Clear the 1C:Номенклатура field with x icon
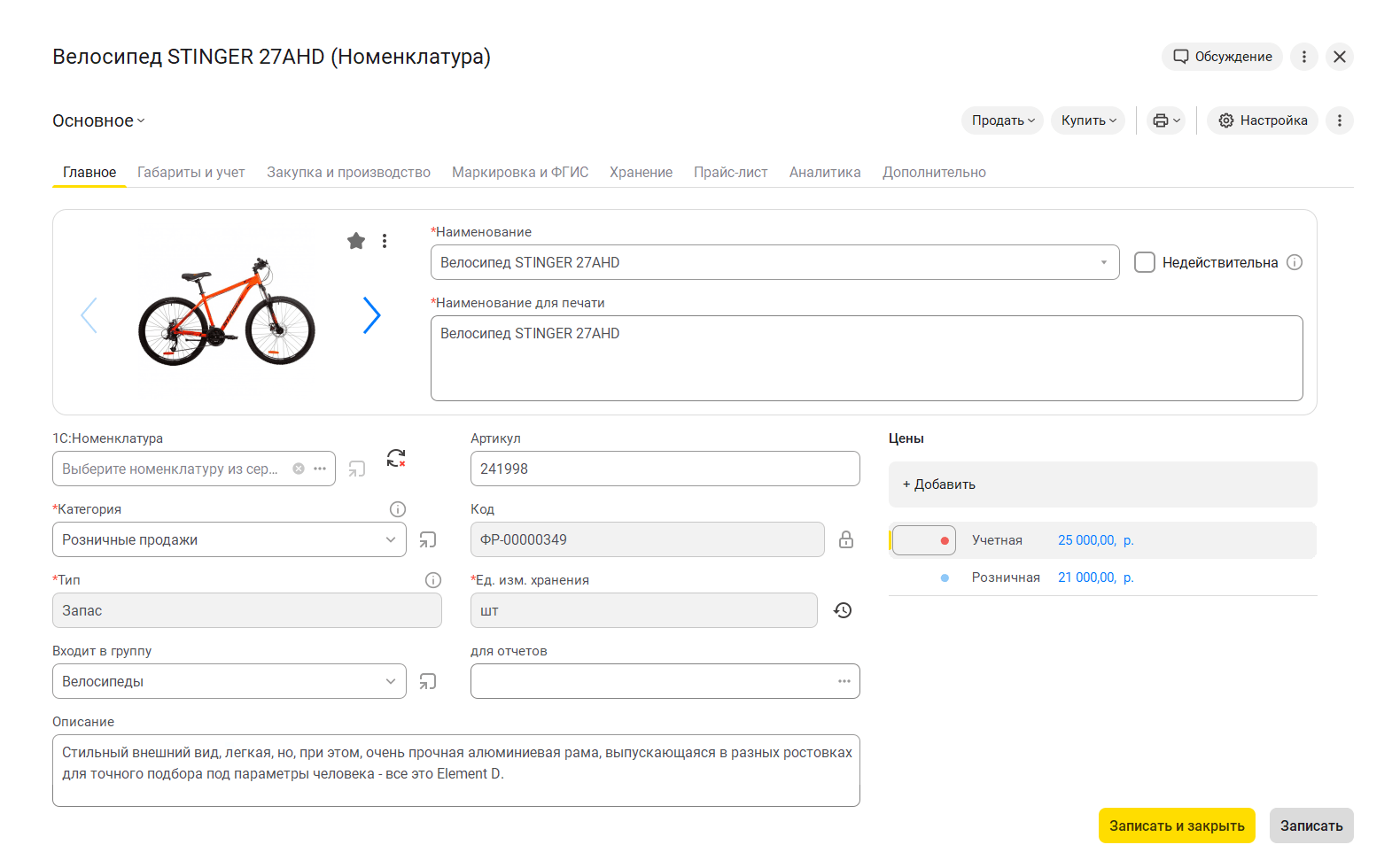 pyautogui.click(x=299, y=469)
